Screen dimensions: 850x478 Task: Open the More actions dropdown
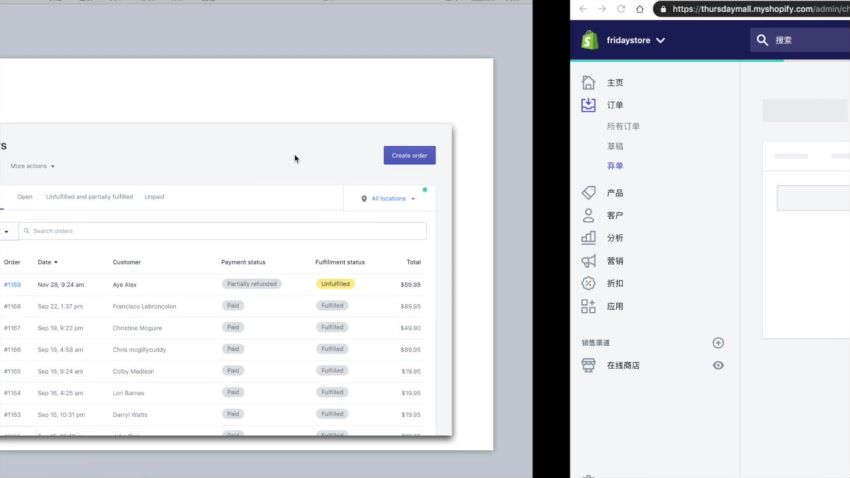pyautogui.click(x=32, y=166)
